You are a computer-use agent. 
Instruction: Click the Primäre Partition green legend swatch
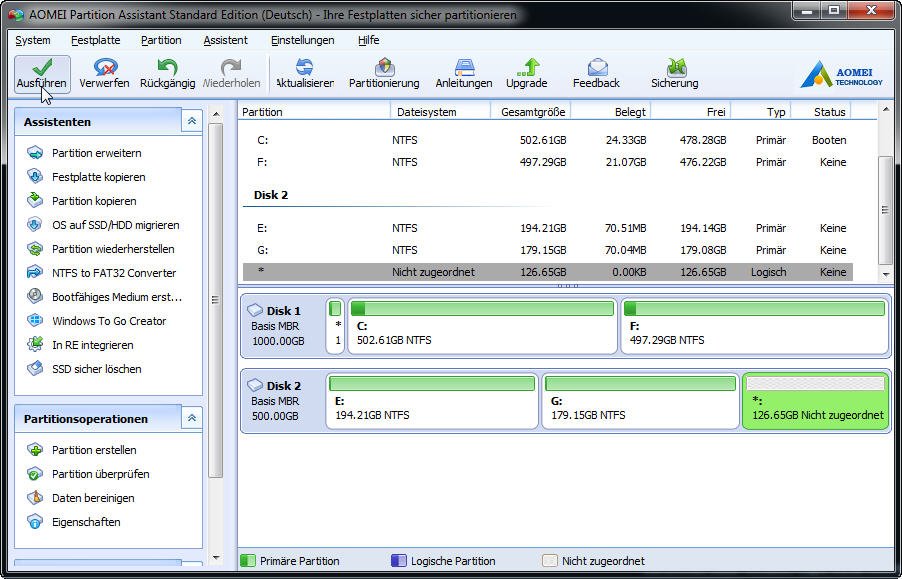point(248,561)
